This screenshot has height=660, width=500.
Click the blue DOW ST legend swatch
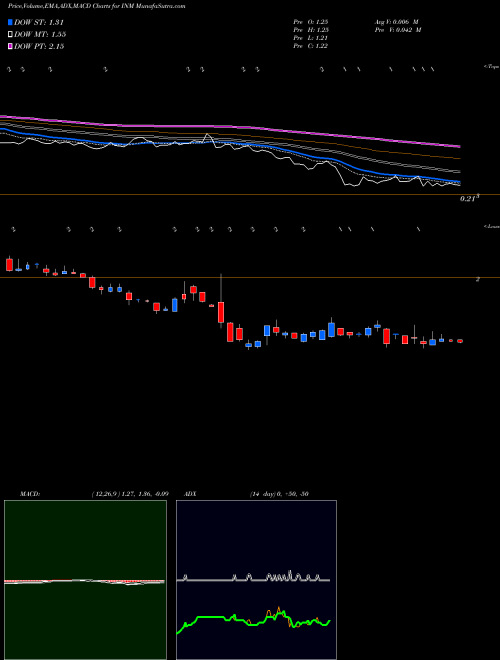(x=10, y=22)
